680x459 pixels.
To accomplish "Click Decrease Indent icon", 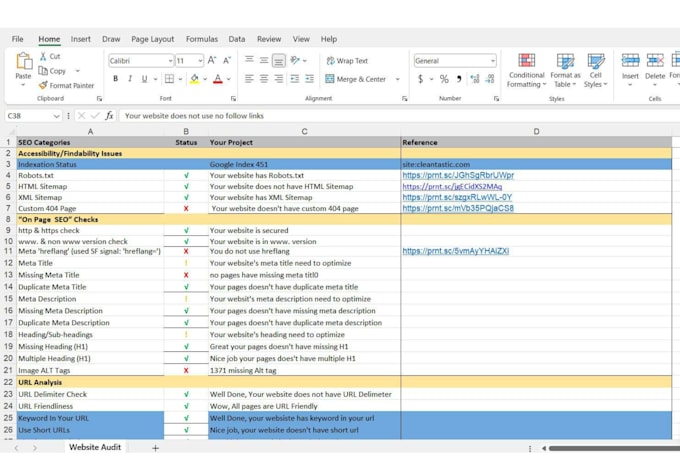I will (x=294, y=79).
